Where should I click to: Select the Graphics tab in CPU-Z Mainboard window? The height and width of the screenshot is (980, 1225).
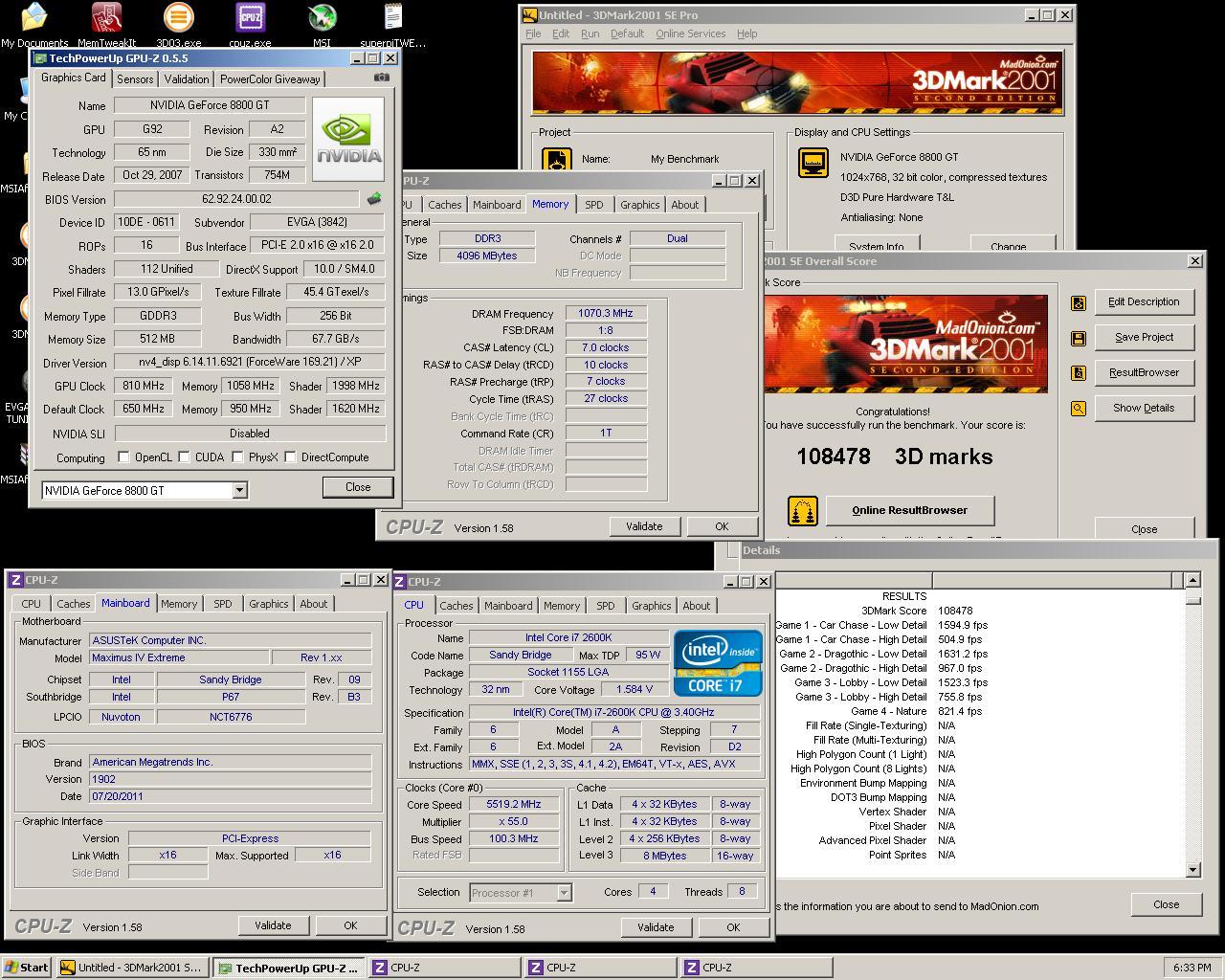click(268, 604)
